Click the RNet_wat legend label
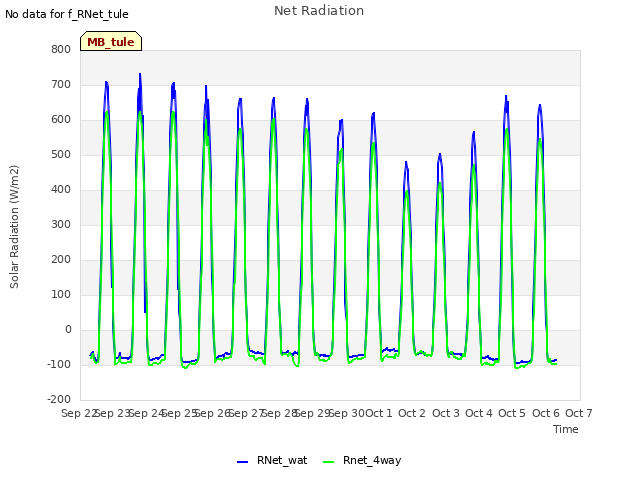Viewport: 640px width, 480px height. [x=282, y=460]
